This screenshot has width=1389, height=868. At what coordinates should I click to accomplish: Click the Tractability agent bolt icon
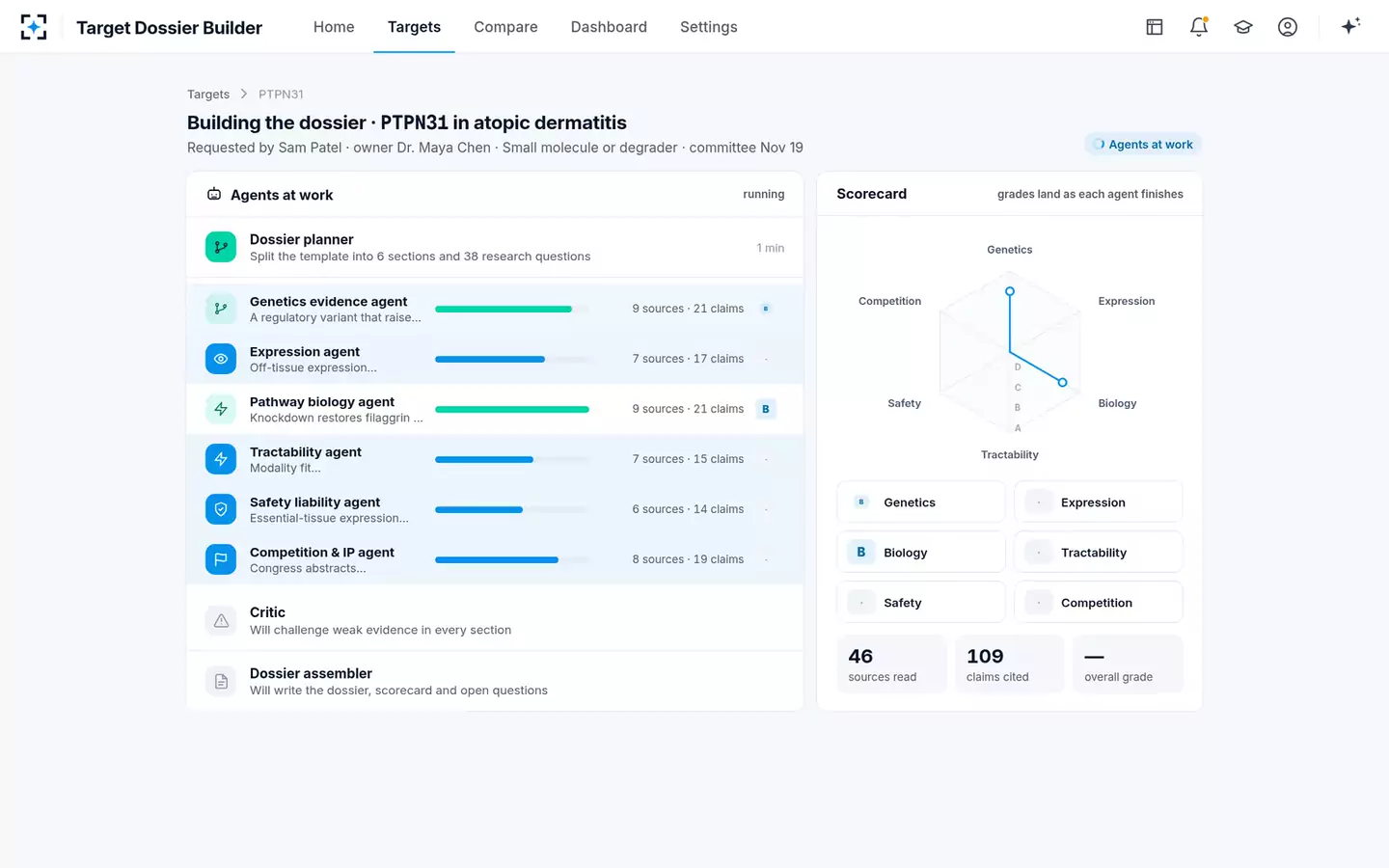tap(221, 459)
